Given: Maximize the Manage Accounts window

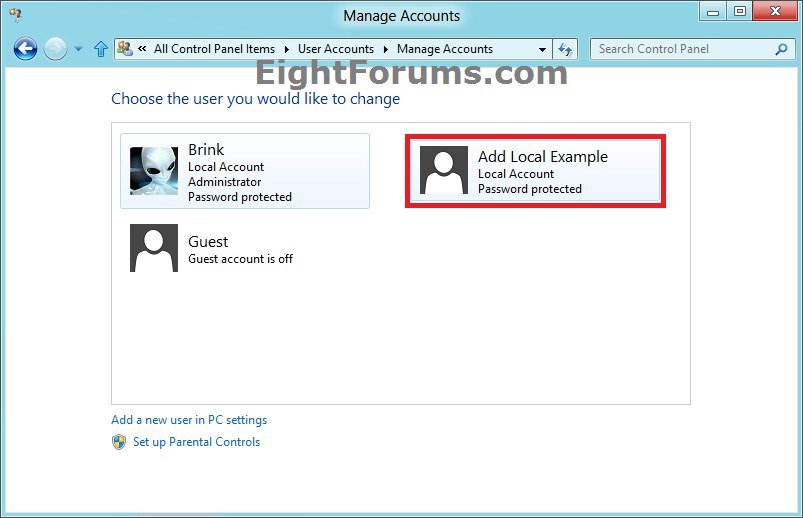Looking at the screenshot, I should tap(739, 12).
